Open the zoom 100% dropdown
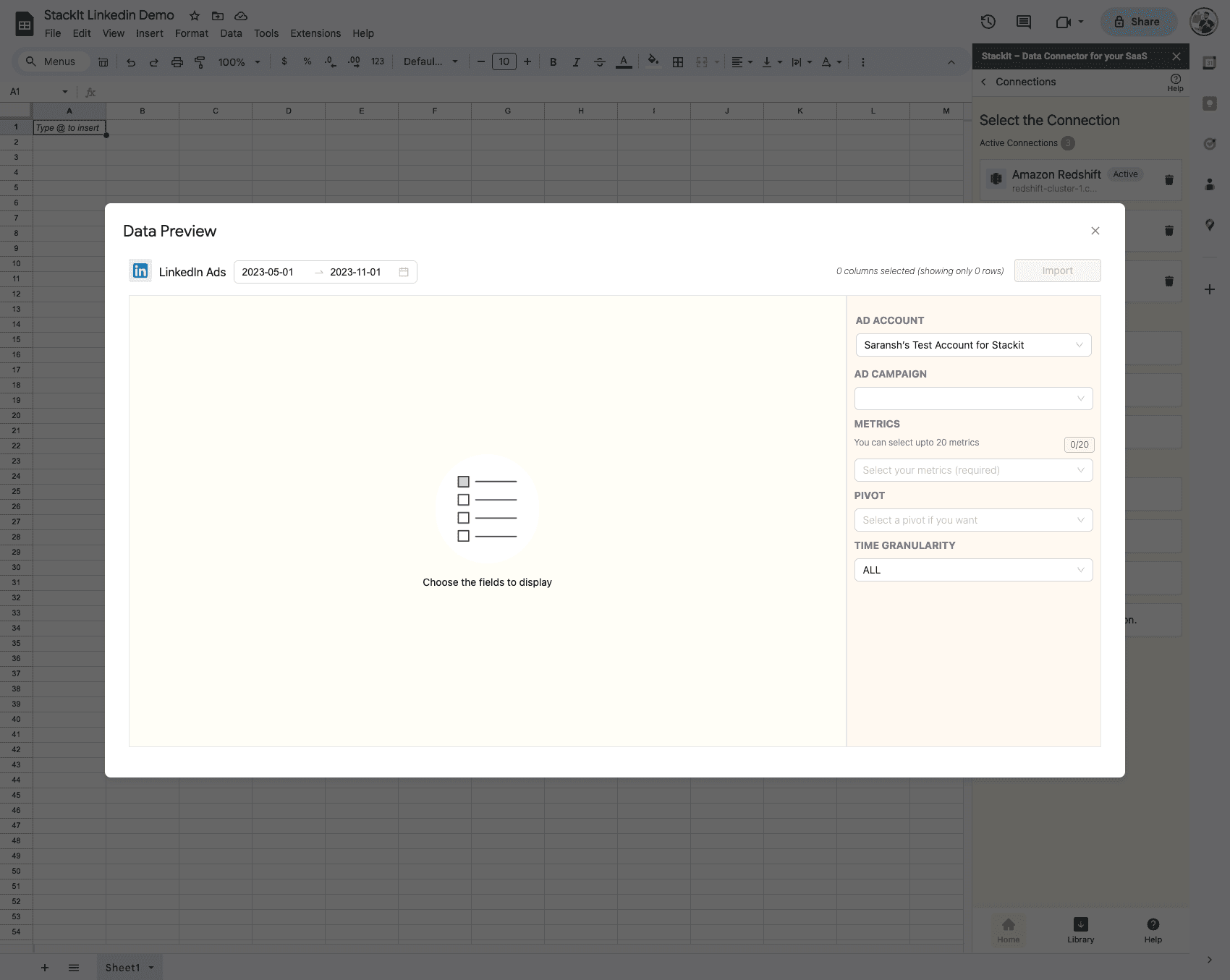1230x980 pixels. click(239, 62)
